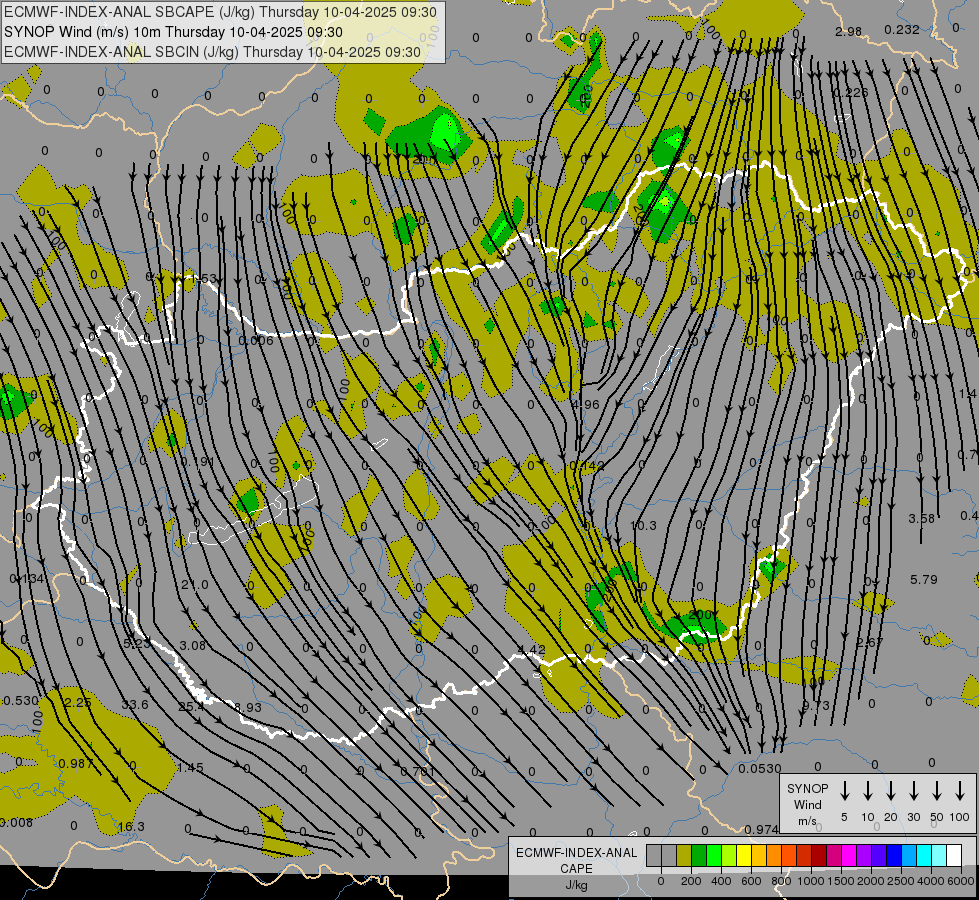Pick the light cyan swatch next to the white one
The image size is (979, 900).
tap(938, 855)
